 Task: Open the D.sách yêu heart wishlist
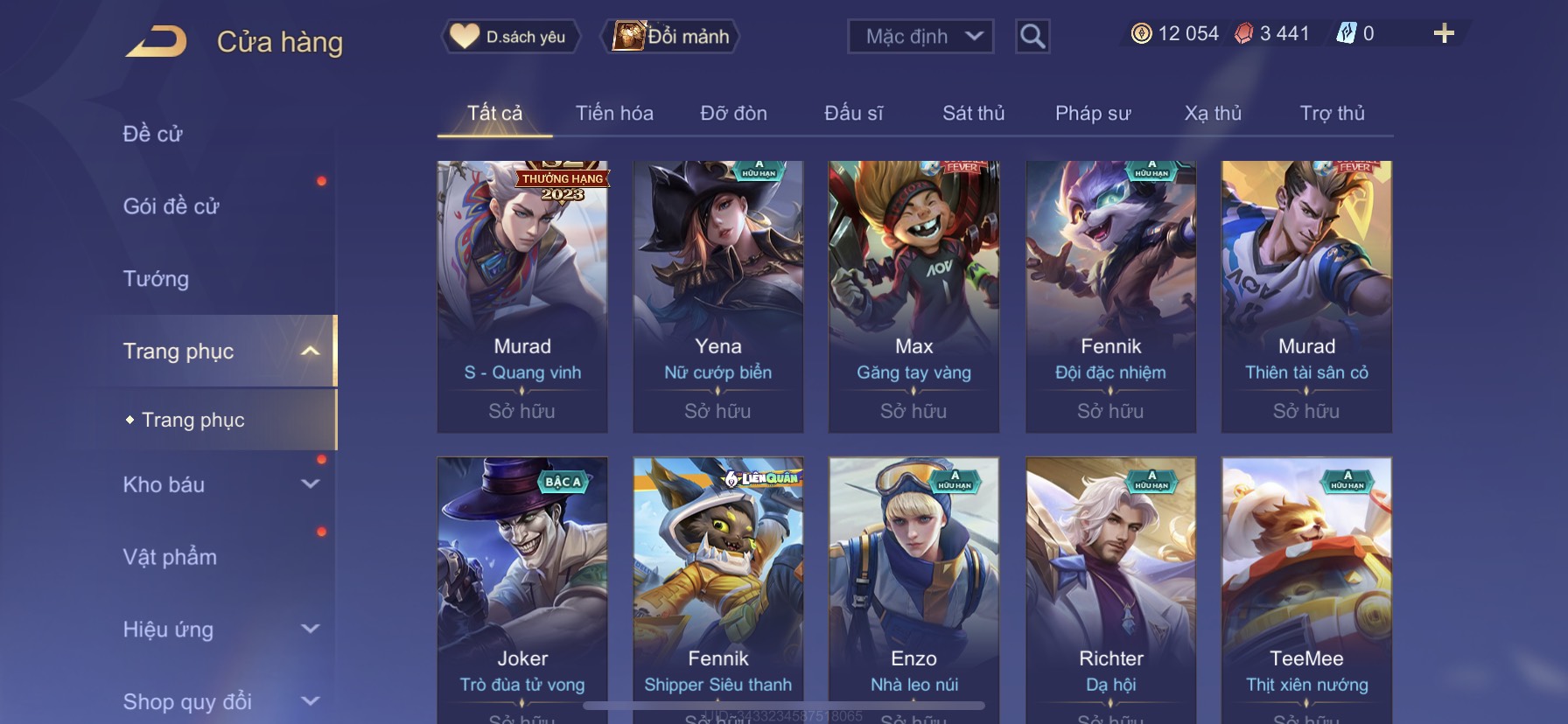click(x=509, y=37)
